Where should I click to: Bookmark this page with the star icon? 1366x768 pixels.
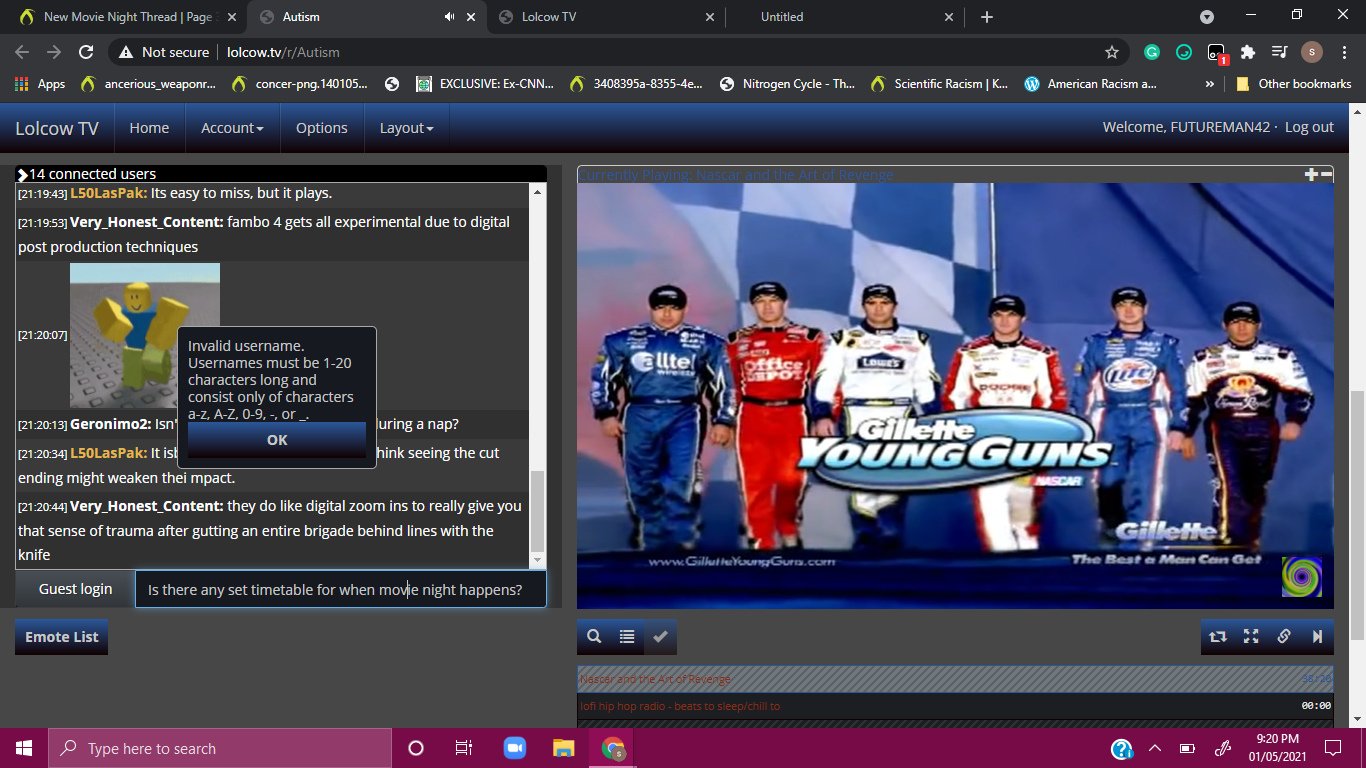point(1112,52)
